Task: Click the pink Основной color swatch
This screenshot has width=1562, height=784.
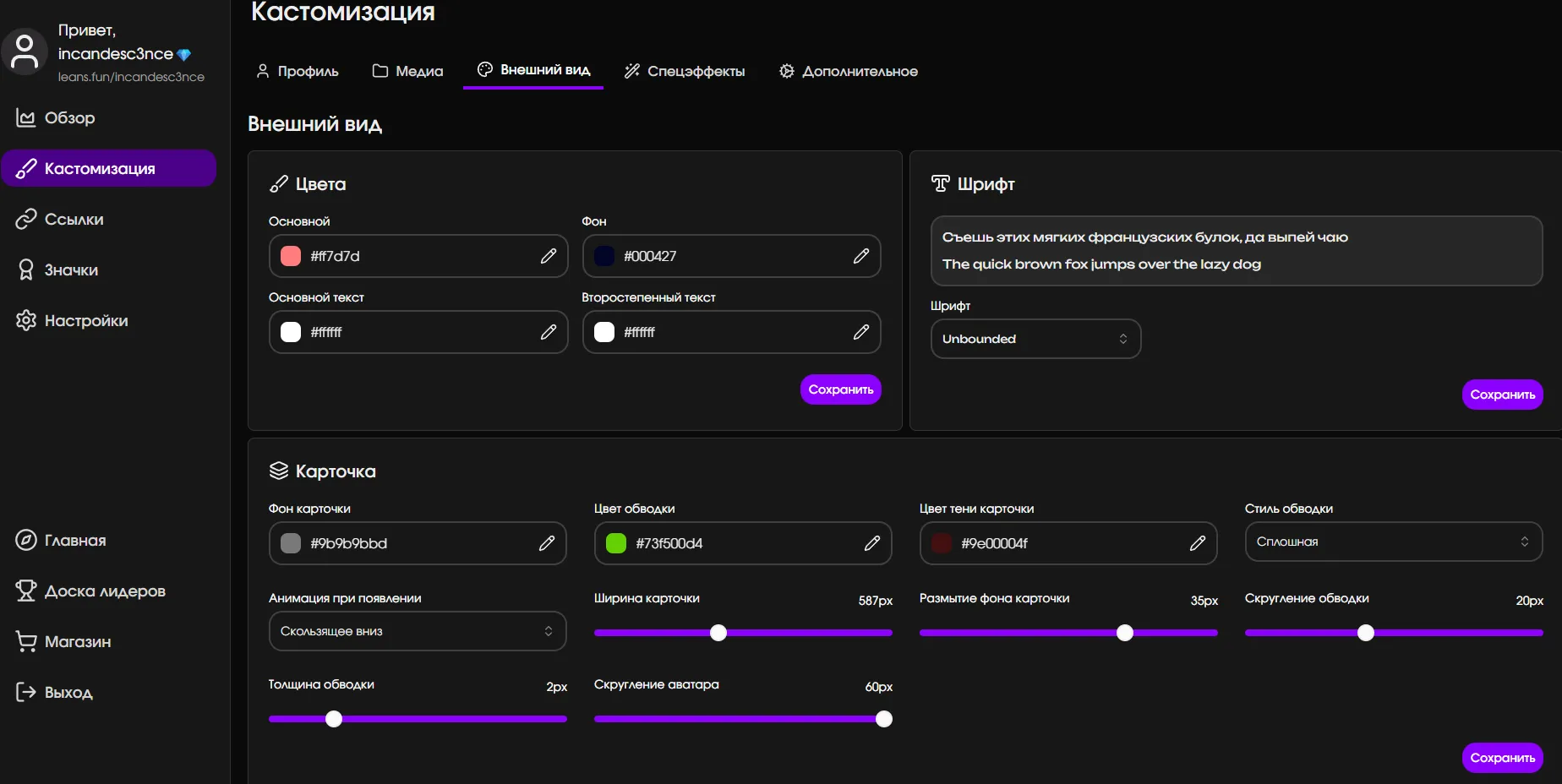Action: (x=291, y=256)
